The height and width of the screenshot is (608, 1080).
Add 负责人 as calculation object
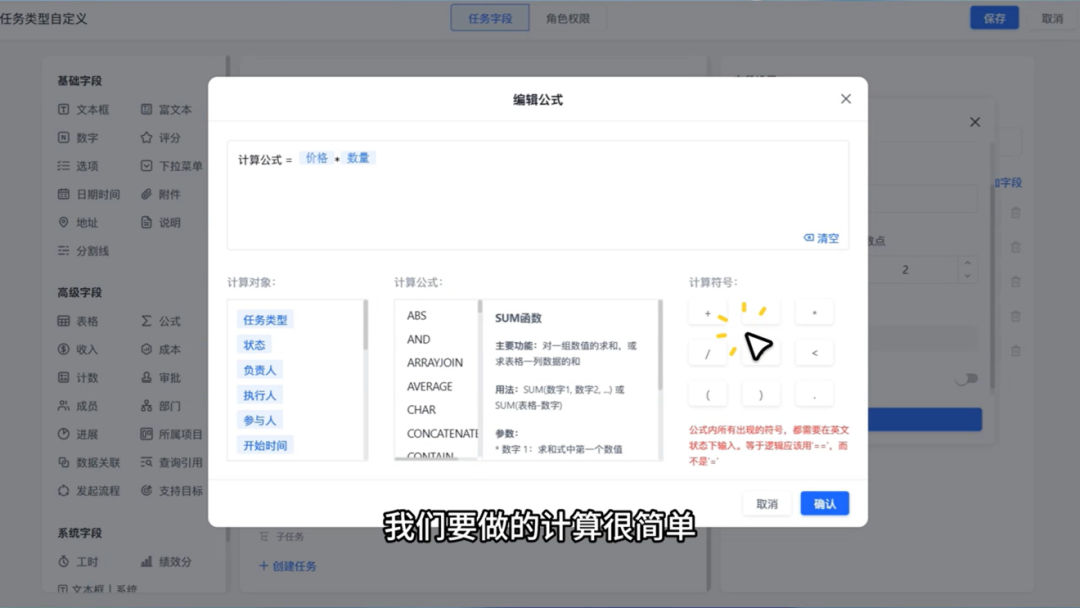click(x=260, y=370)
